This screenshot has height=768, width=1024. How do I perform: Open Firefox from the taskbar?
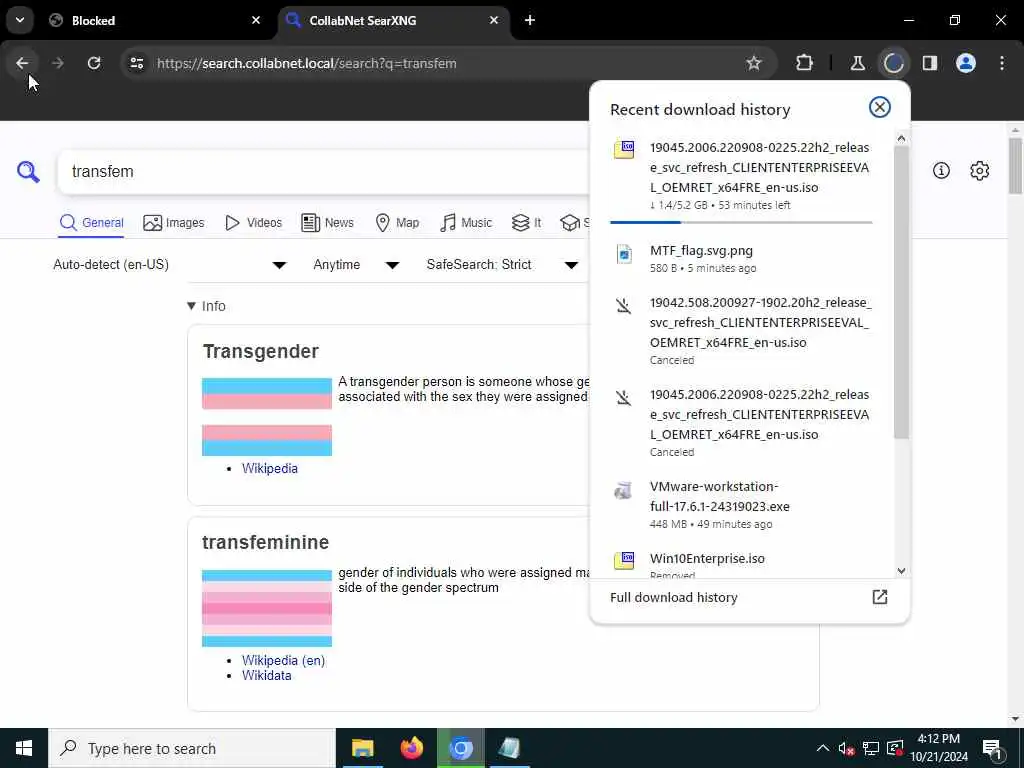pyautogui.click(x=411, y=748)
